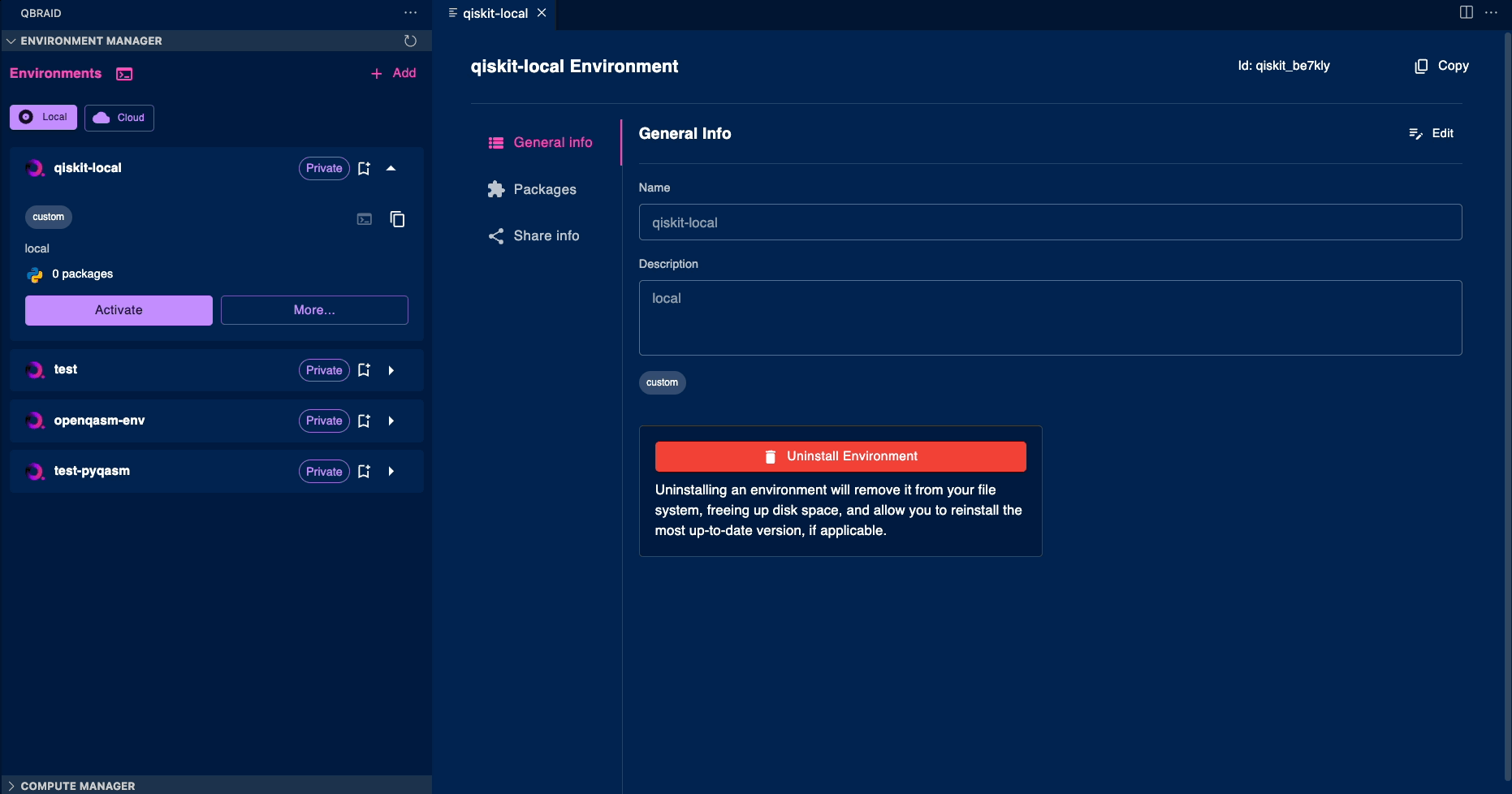The width and height of the screenshot is (1512, 794).
Task: Expand the test environment card
Action: coord(391,370)
